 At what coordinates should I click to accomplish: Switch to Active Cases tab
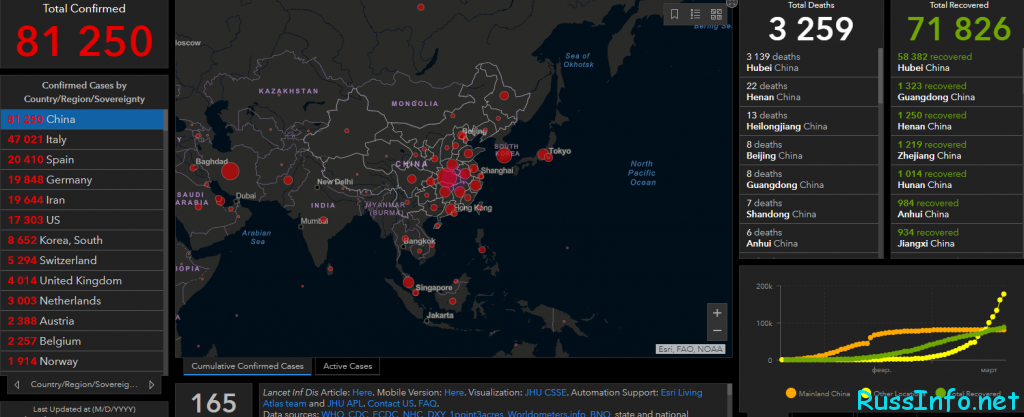(x=347, y=366)
